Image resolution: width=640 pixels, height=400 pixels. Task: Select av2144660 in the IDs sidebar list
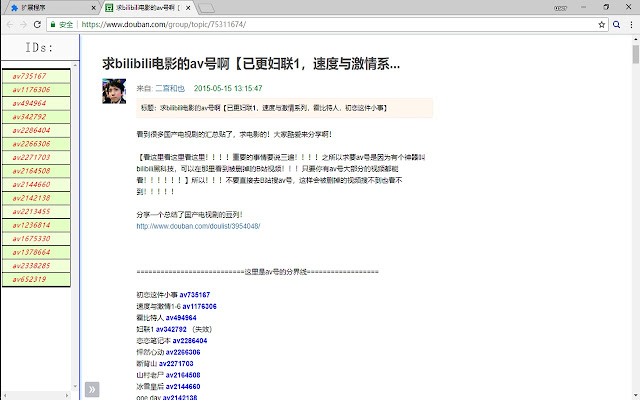coord(36,184)
